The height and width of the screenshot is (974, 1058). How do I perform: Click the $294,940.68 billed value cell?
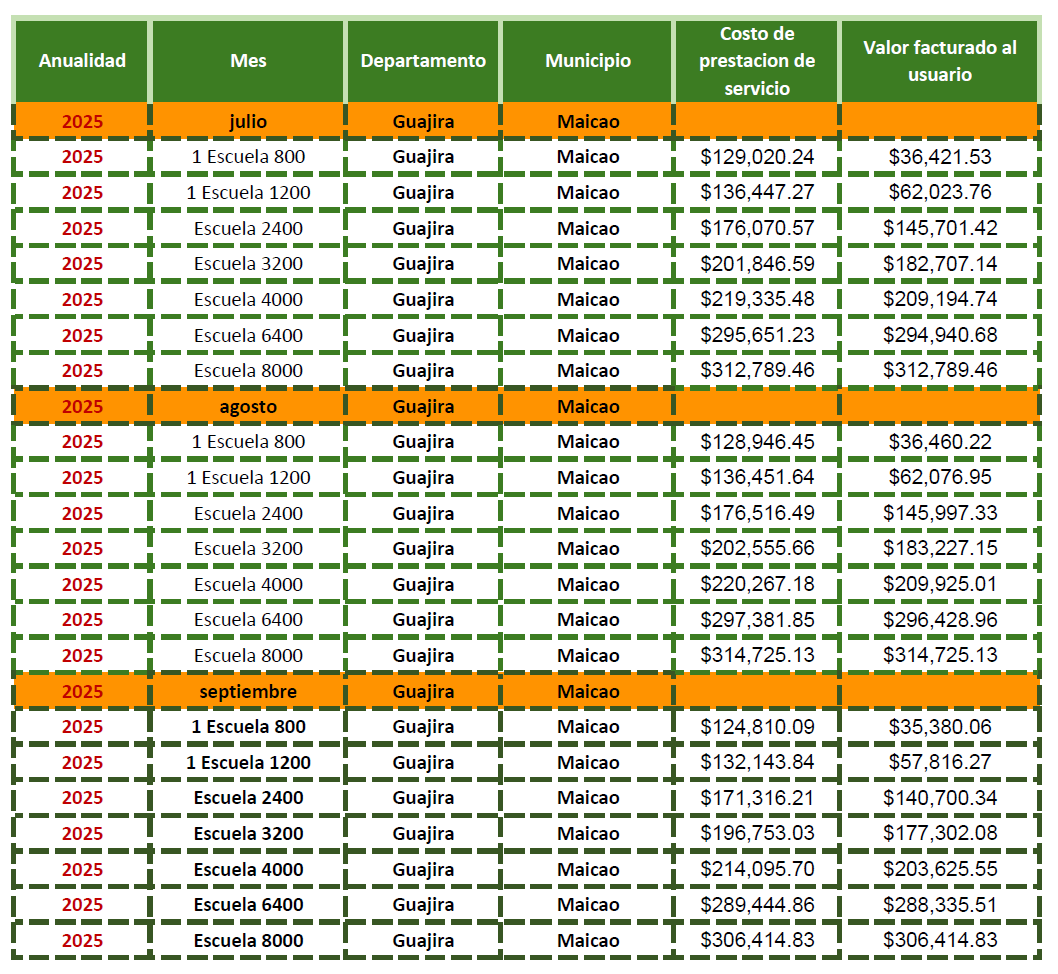coord(940,335)
